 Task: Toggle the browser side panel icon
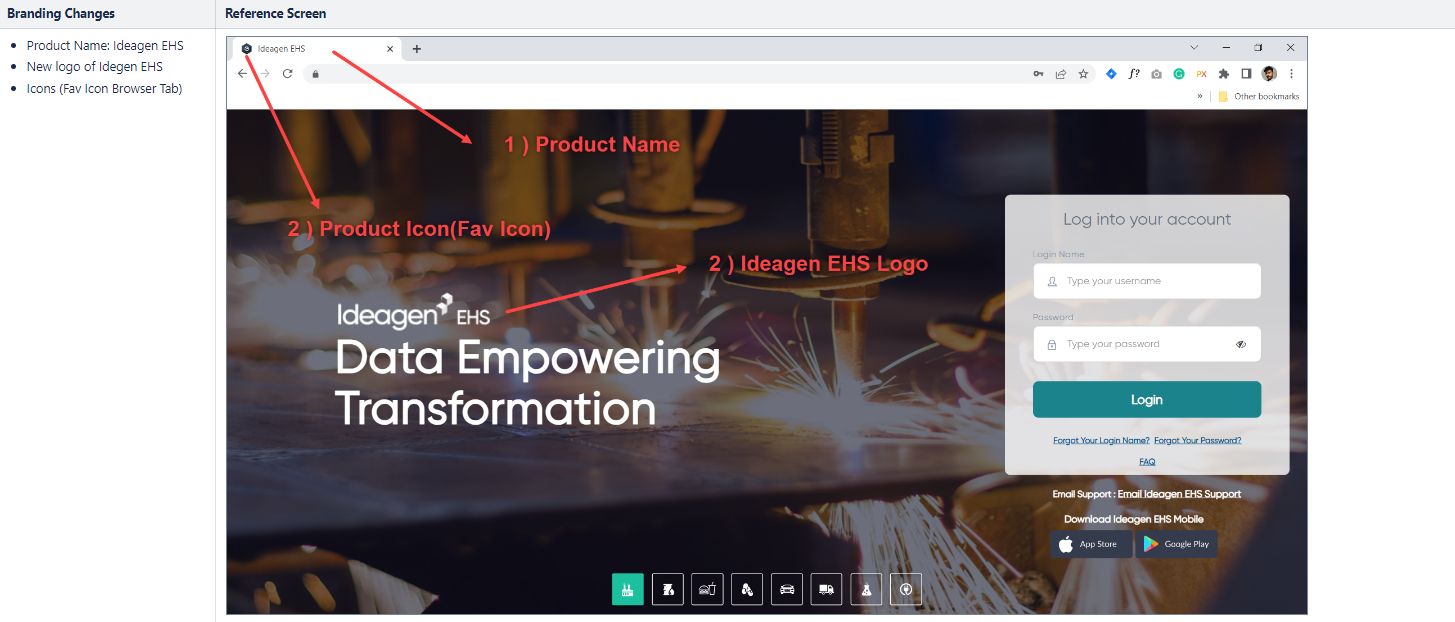pos(1246,74)
